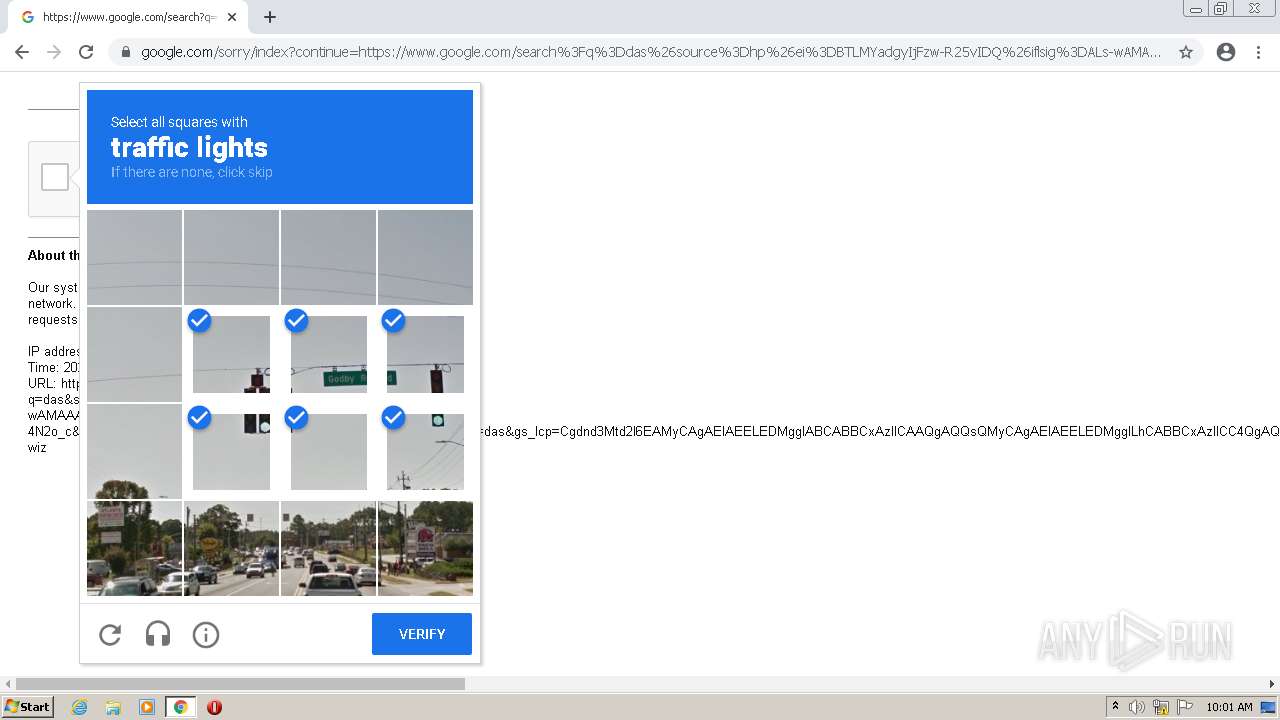Open the network tray icon
The image size is (1280, 720).
(1161, 707)
